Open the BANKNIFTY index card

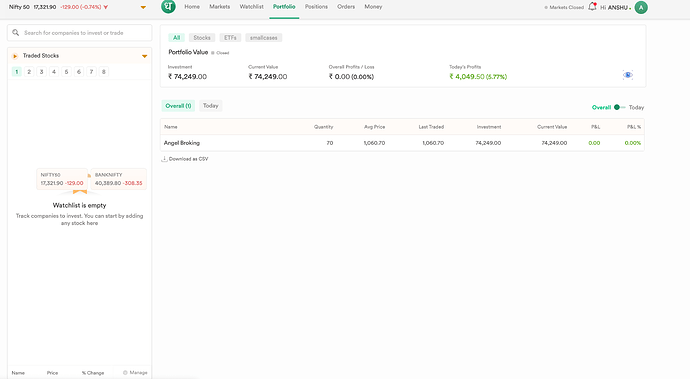pos(118,179)
